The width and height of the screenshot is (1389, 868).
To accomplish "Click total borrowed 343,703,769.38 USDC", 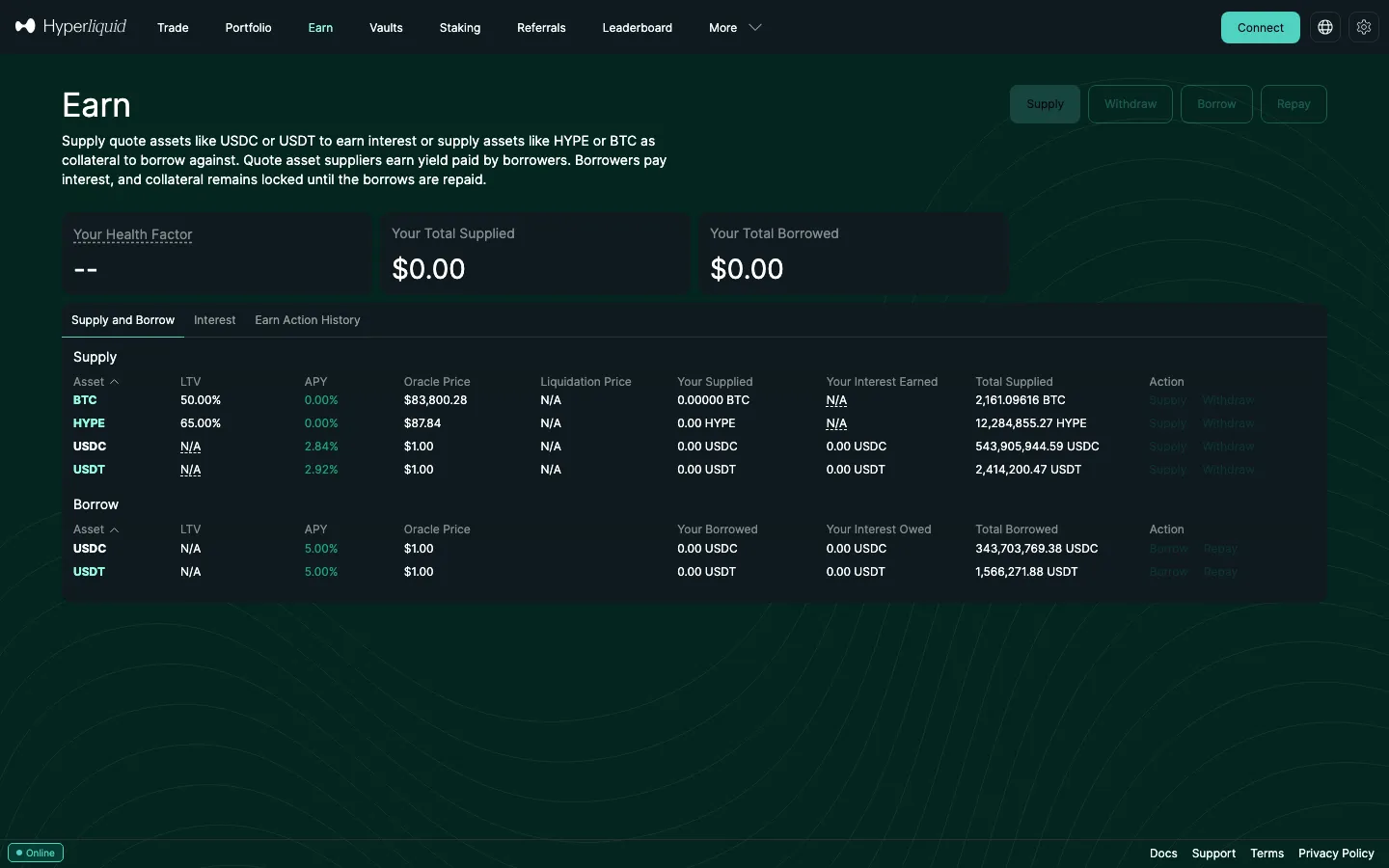I will pos(1037,549).
